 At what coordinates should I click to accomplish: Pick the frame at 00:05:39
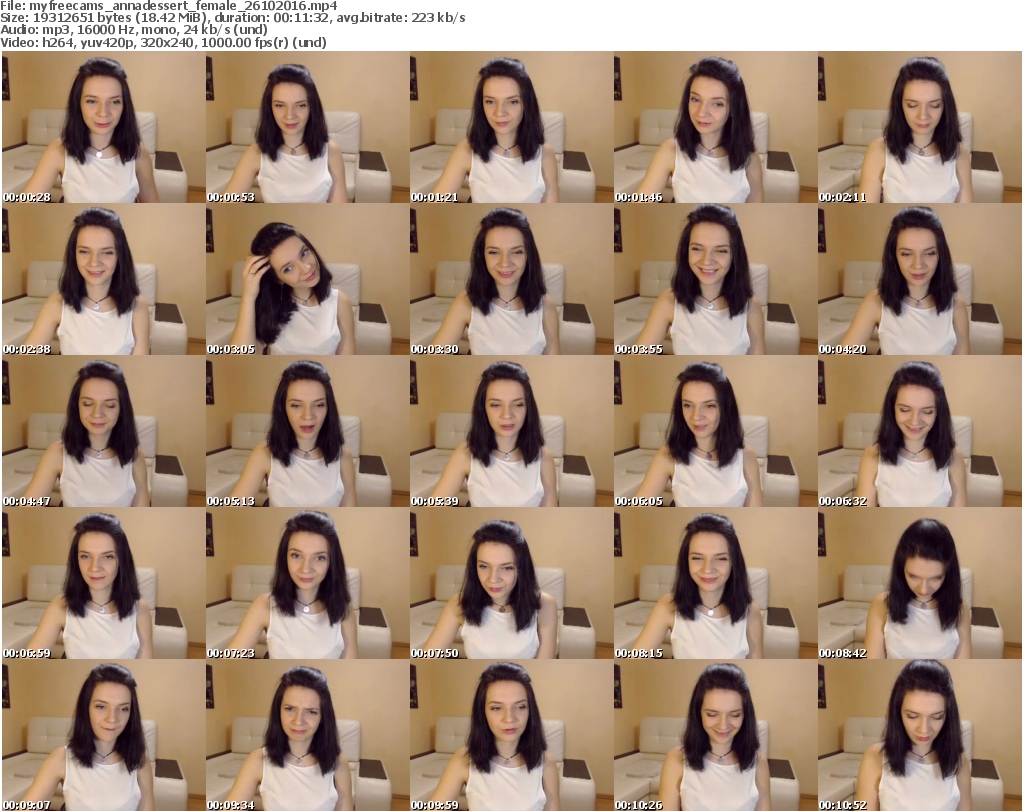pos(511,432)
